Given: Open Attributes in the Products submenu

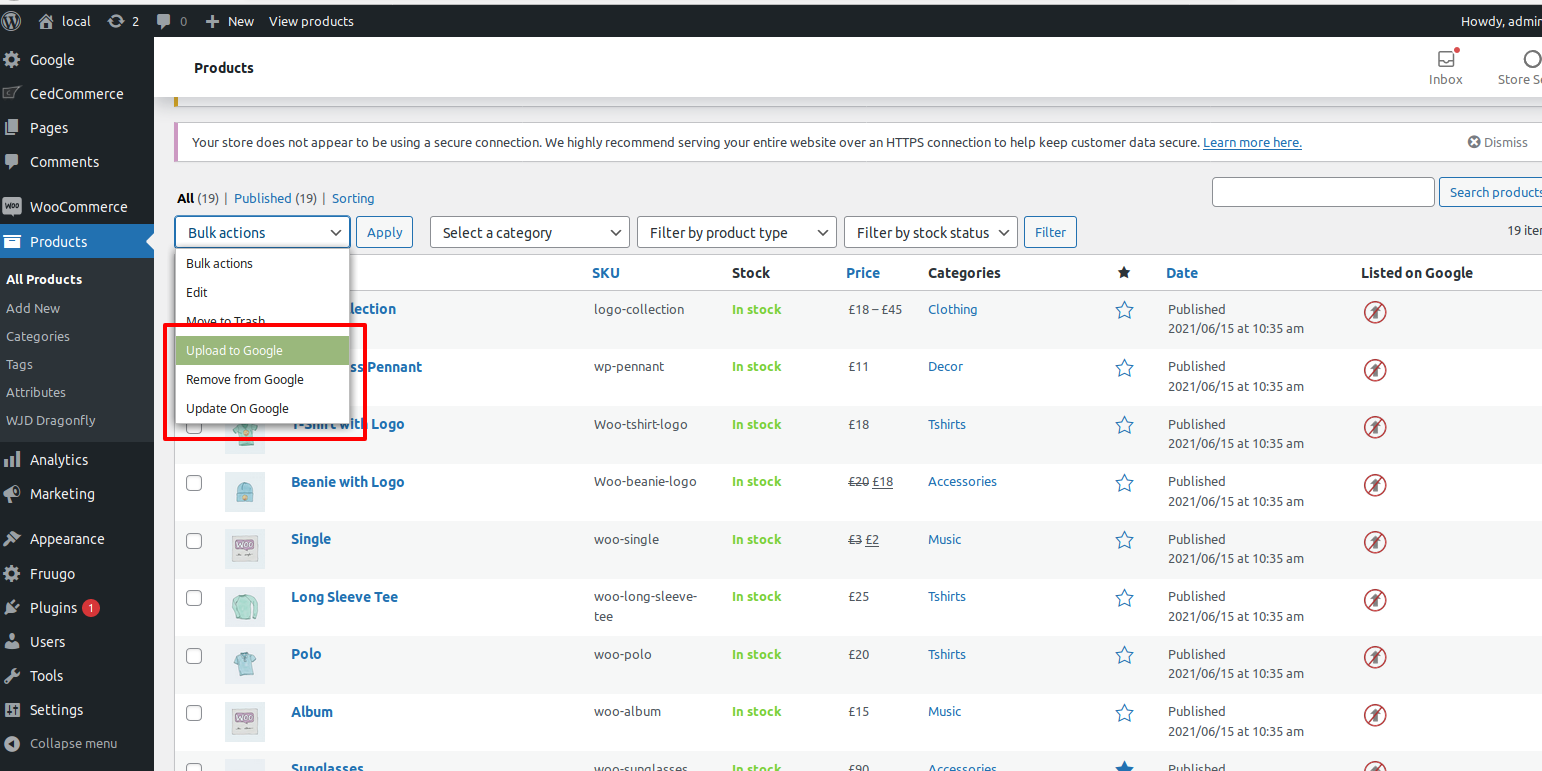Looking at the screenshot, I should click(36, 392).
